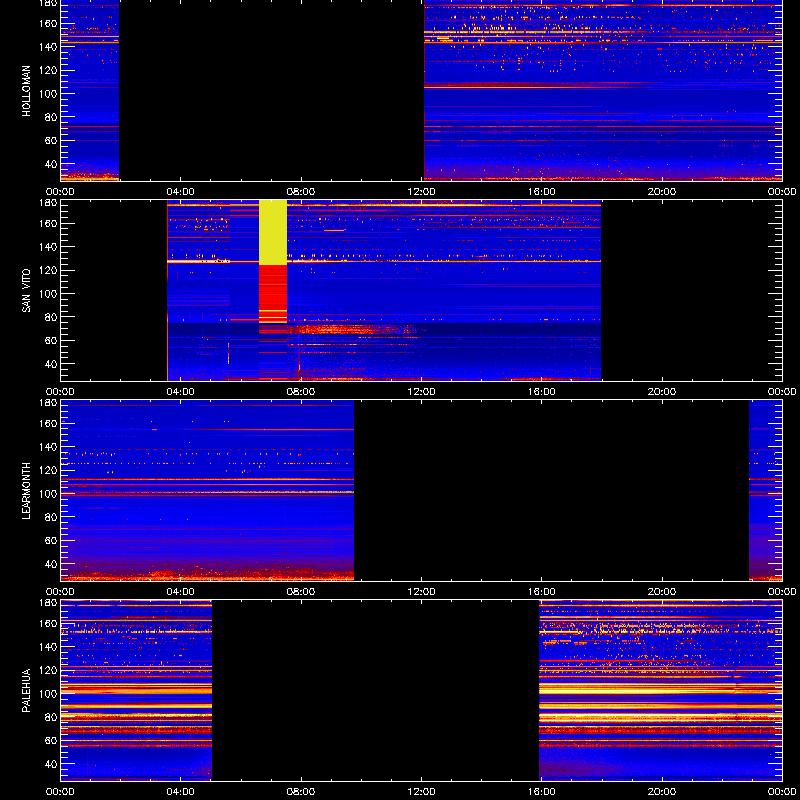Image resolution: width=800 pixels, height=800 pixels.
Task: Click the 40 frequency label on Holloman axis
Action: pos(51,164)
